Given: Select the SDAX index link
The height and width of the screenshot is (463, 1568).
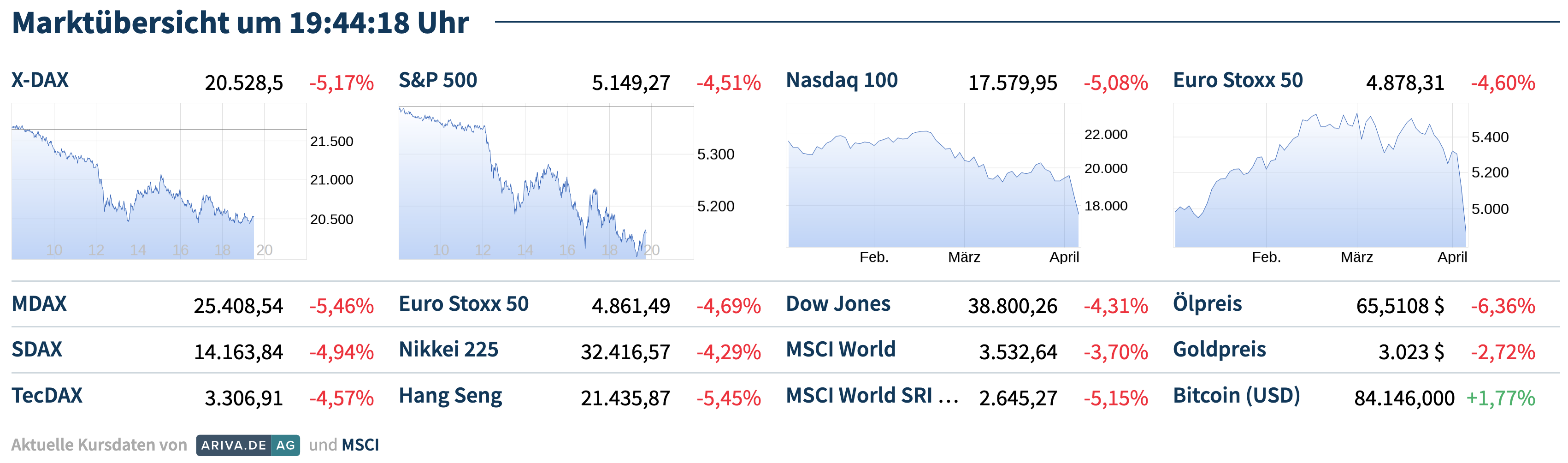Looking at the screenshot, I should (x=37, y=350).
